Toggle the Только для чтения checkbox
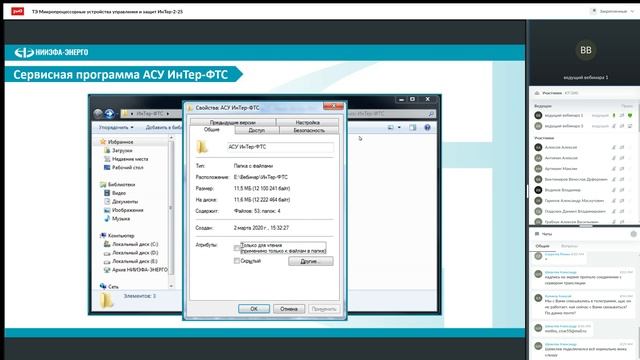The height and width of the screenshot is (360, 640). click(237, 247)
